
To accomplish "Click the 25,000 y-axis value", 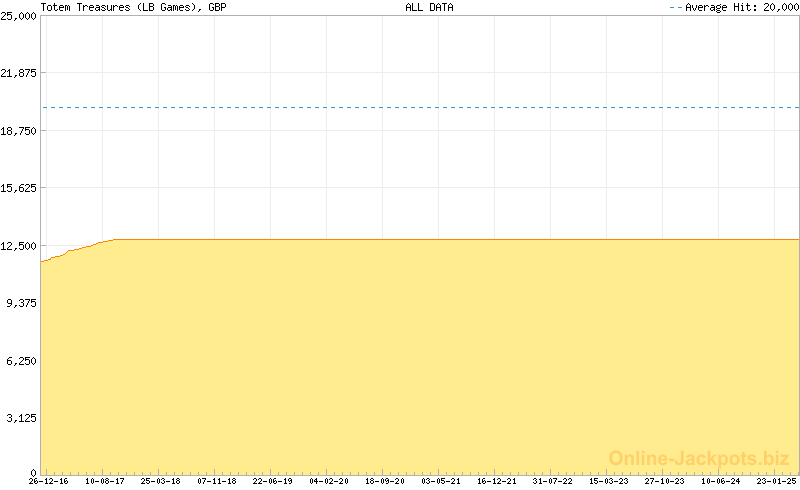I will [18, 15].
